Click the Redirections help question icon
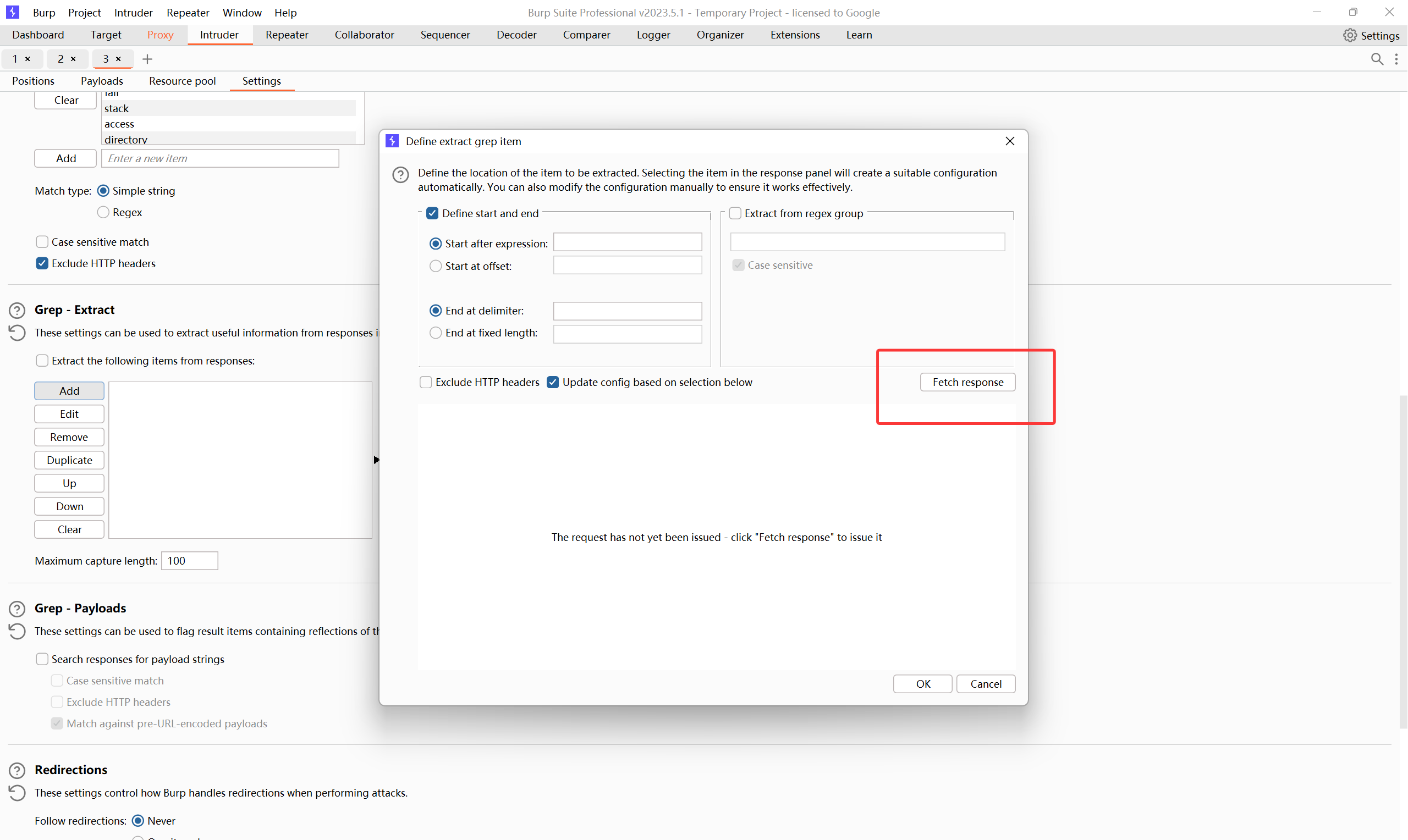Viewport: 1408px width, 840px height. [x=17, y=770]
